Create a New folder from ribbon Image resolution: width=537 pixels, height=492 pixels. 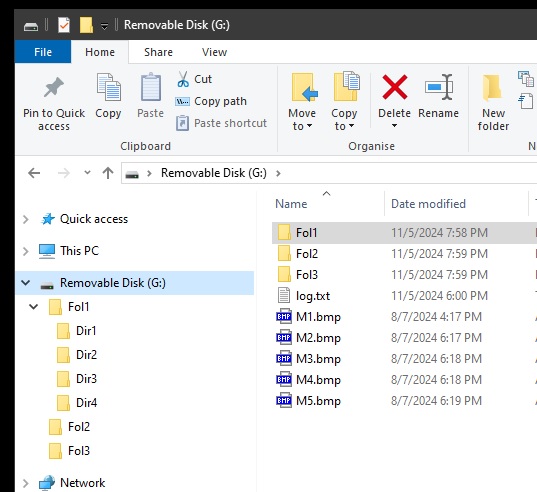(493, 102)
